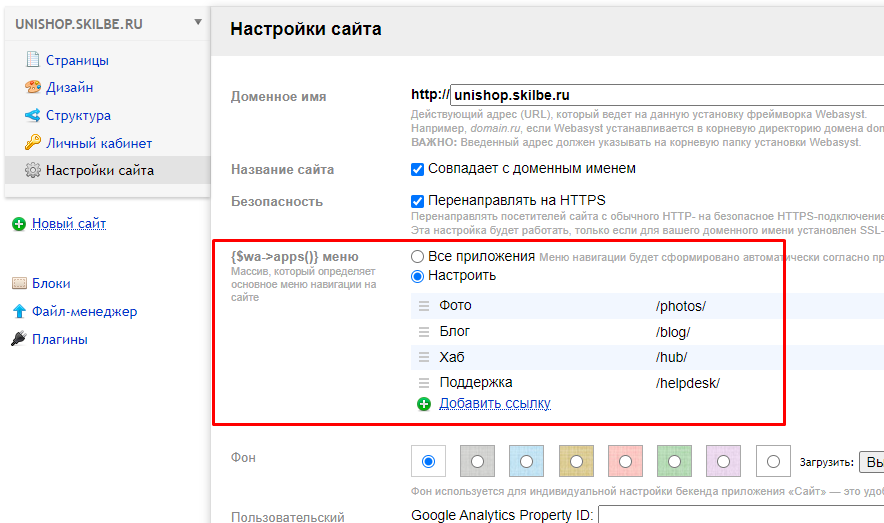This screenshot has width=884, height=523.
Task: Select the 'Все приложения' radio option
Action: [x=418, y=257]
